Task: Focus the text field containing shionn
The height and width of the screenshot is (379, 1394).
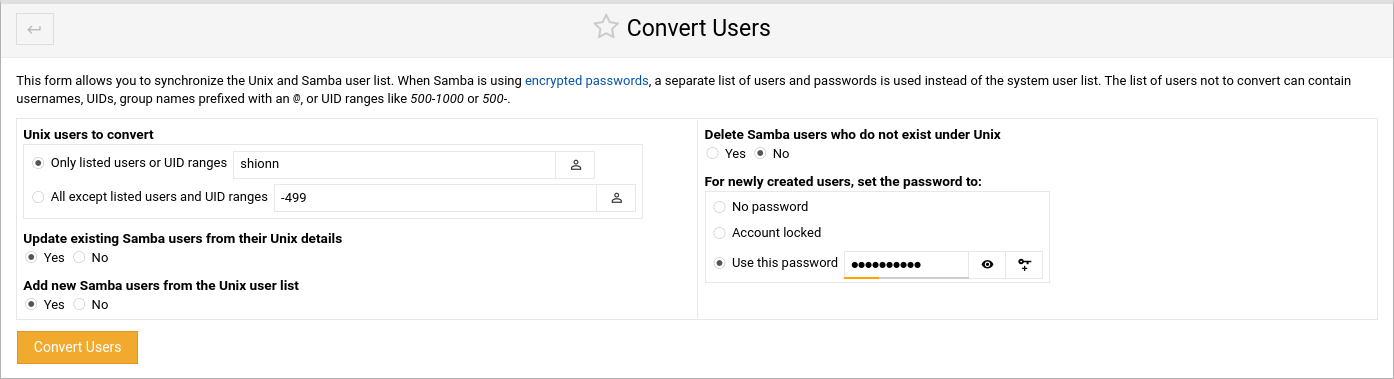Action: coord(394,165)
